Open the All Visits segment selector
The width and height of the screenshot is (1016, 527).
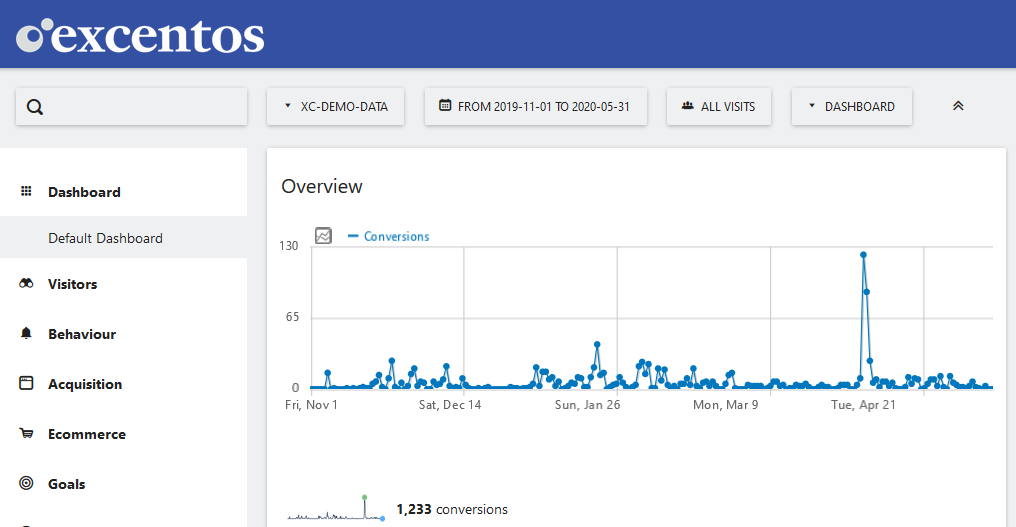click(x=718, y=106)
